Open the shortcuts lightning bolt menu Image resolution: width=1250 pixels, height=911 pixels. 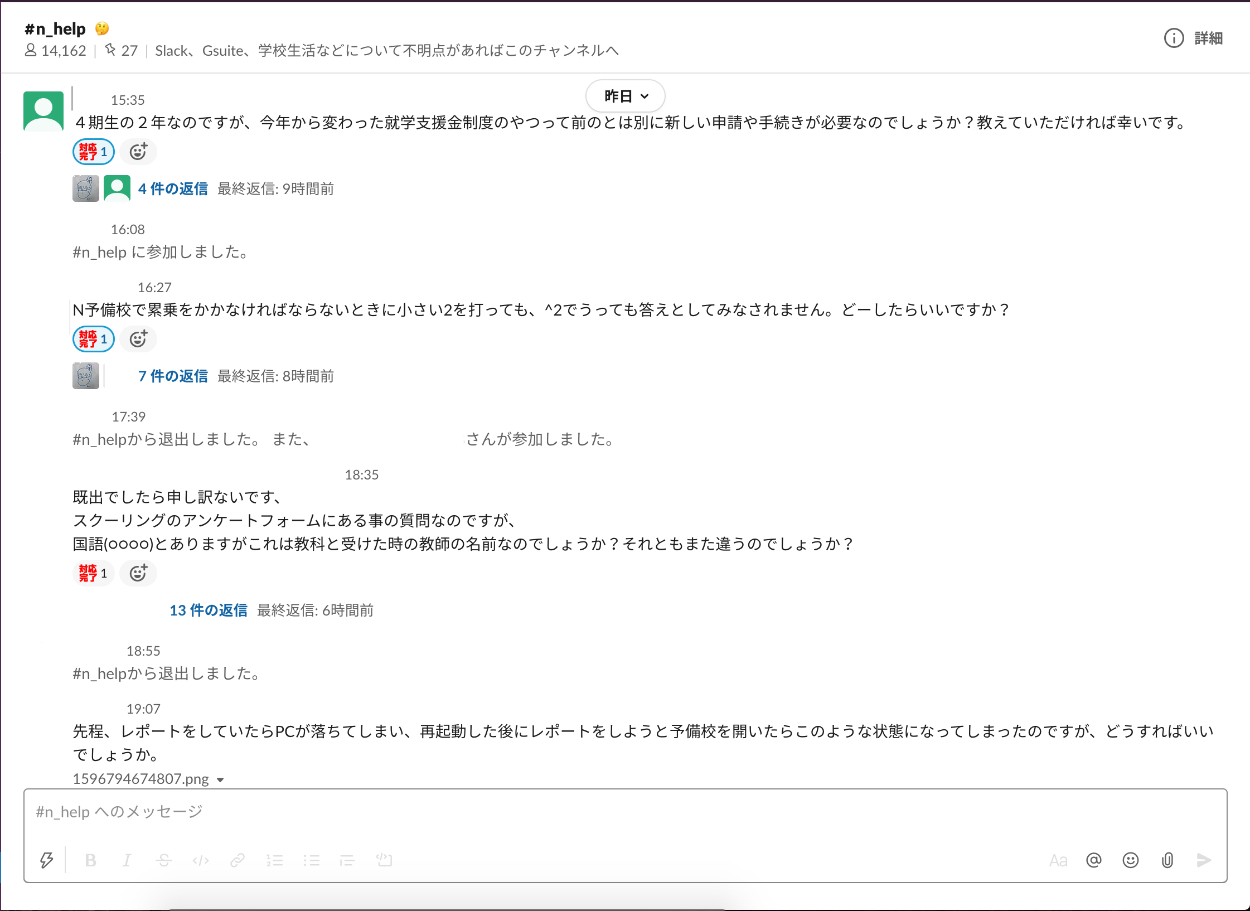[46, 860]
